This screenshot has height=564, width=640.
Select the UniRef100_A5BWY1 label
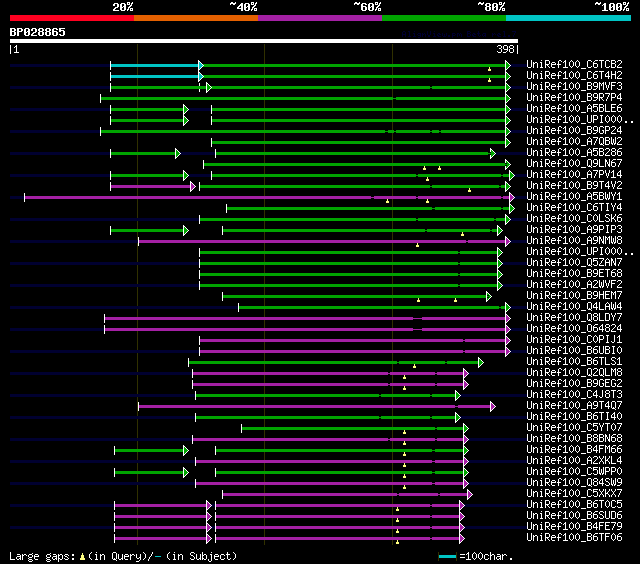pos(574,197)
